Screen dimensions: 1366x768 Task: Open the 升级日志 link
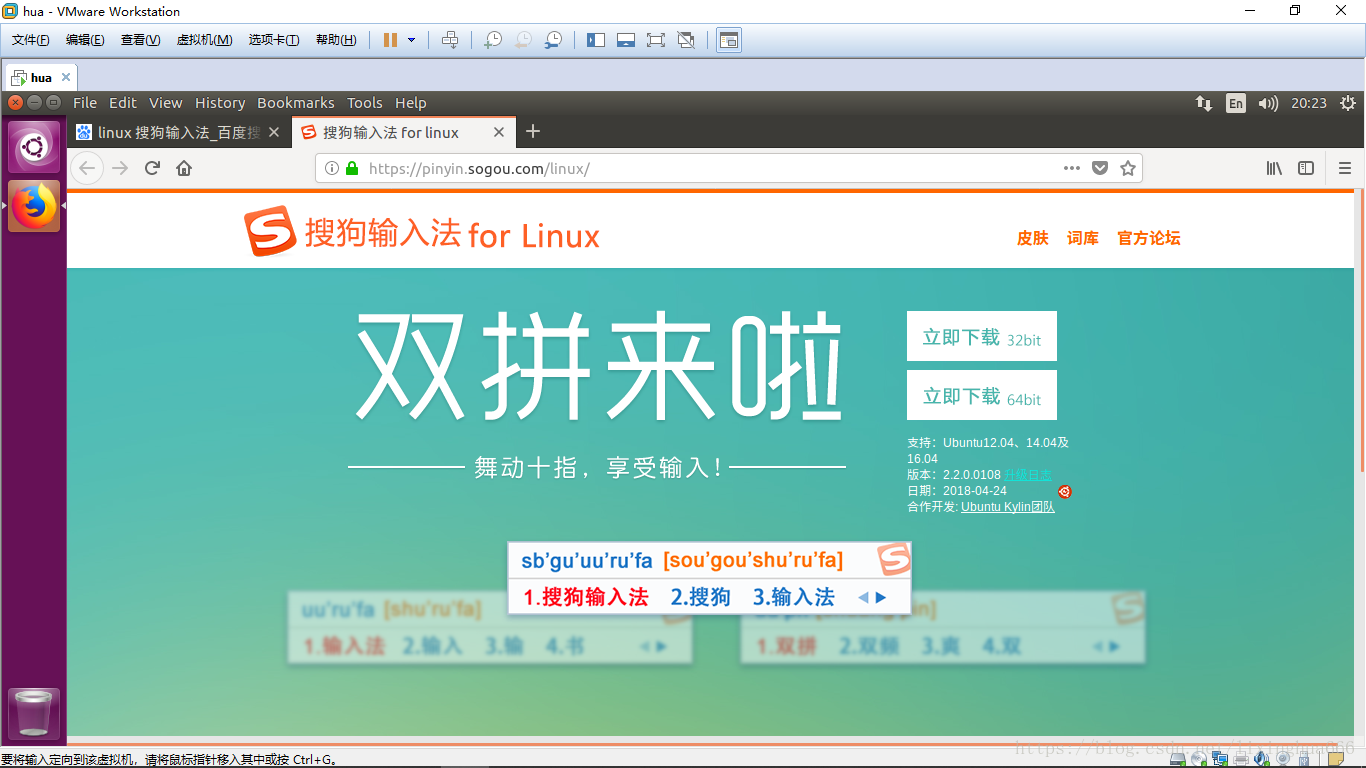[1028, 475]
